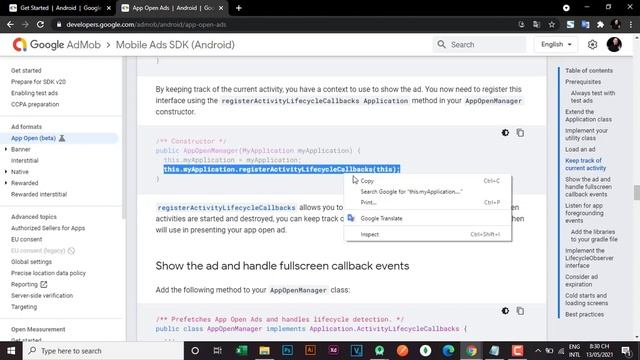Open Microsoft Edge from the taskbar

pyautogui.click(x=449, y=351)
